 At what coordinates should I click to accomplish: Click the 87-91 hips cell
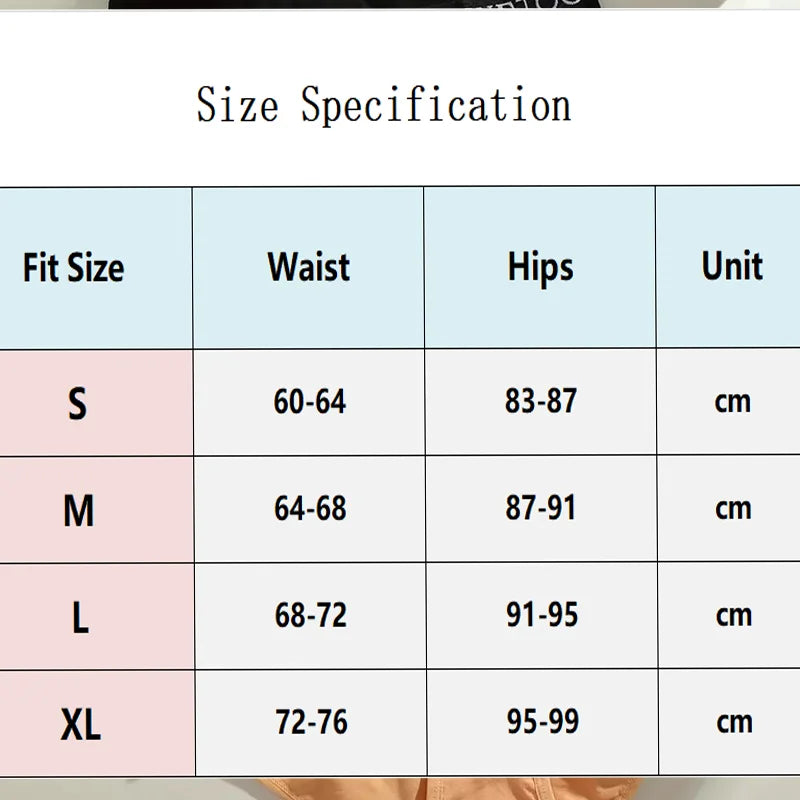[x=541, y=508]
